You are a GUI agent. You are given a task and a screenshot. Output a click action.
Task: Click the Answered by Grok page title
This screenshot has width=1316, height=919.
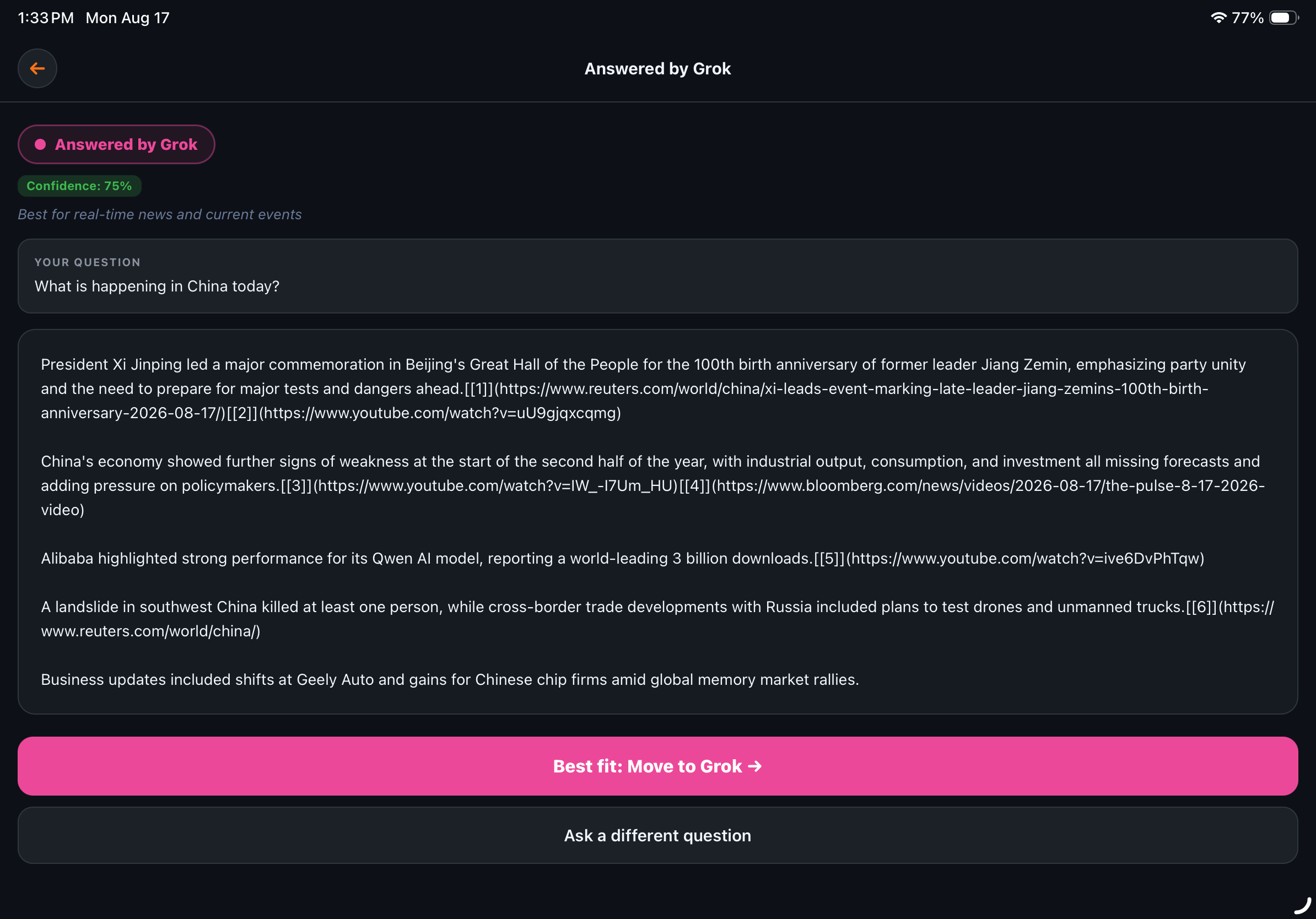click(x=657, y=69)
